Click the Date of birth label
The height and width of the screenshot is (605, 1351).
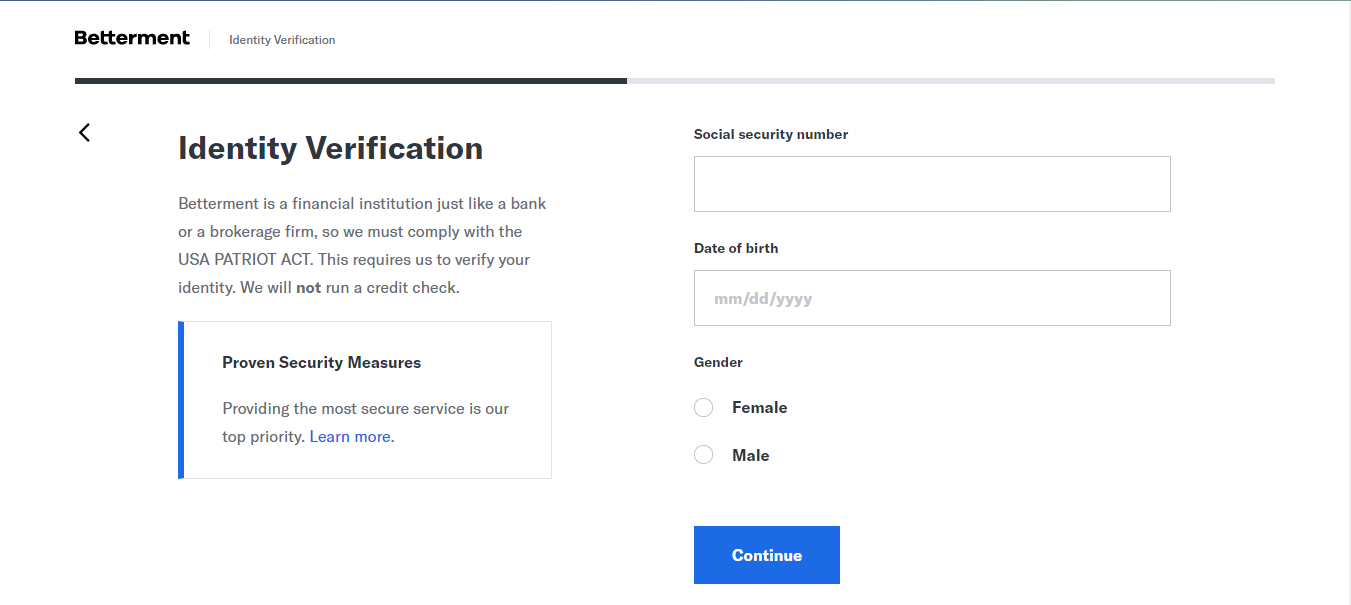click(735, 248)
